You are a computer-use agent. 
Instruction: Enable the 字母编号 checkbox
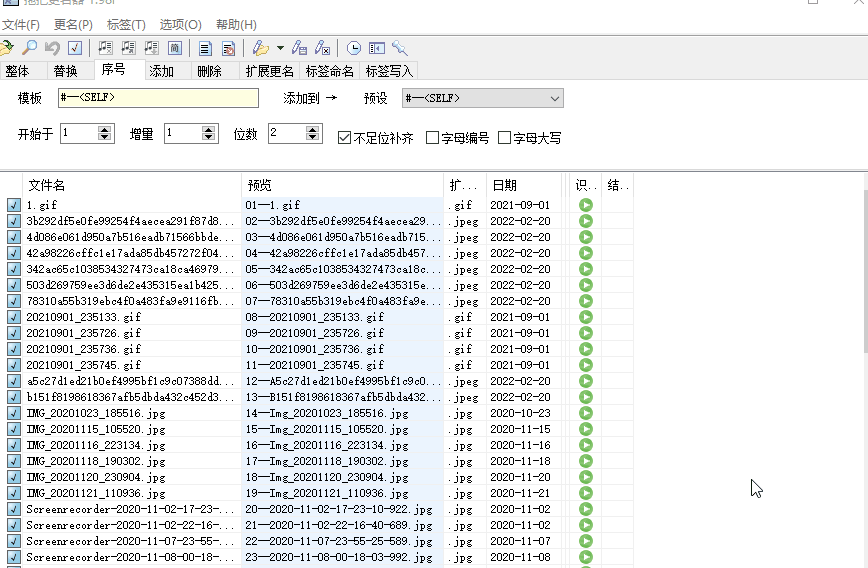tap(432, 137)
